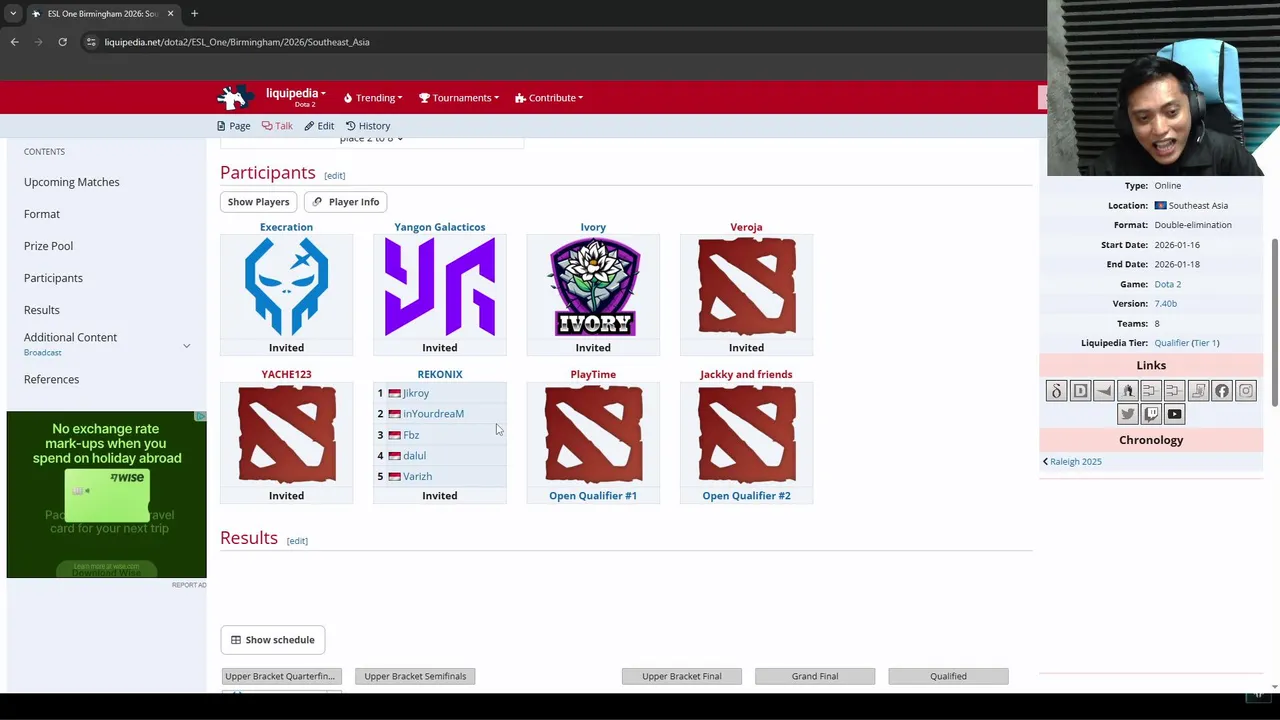Screen dimensions: 1280x720
Task: Click the Veroja Dota 2 logo
Action: (747, 287)
